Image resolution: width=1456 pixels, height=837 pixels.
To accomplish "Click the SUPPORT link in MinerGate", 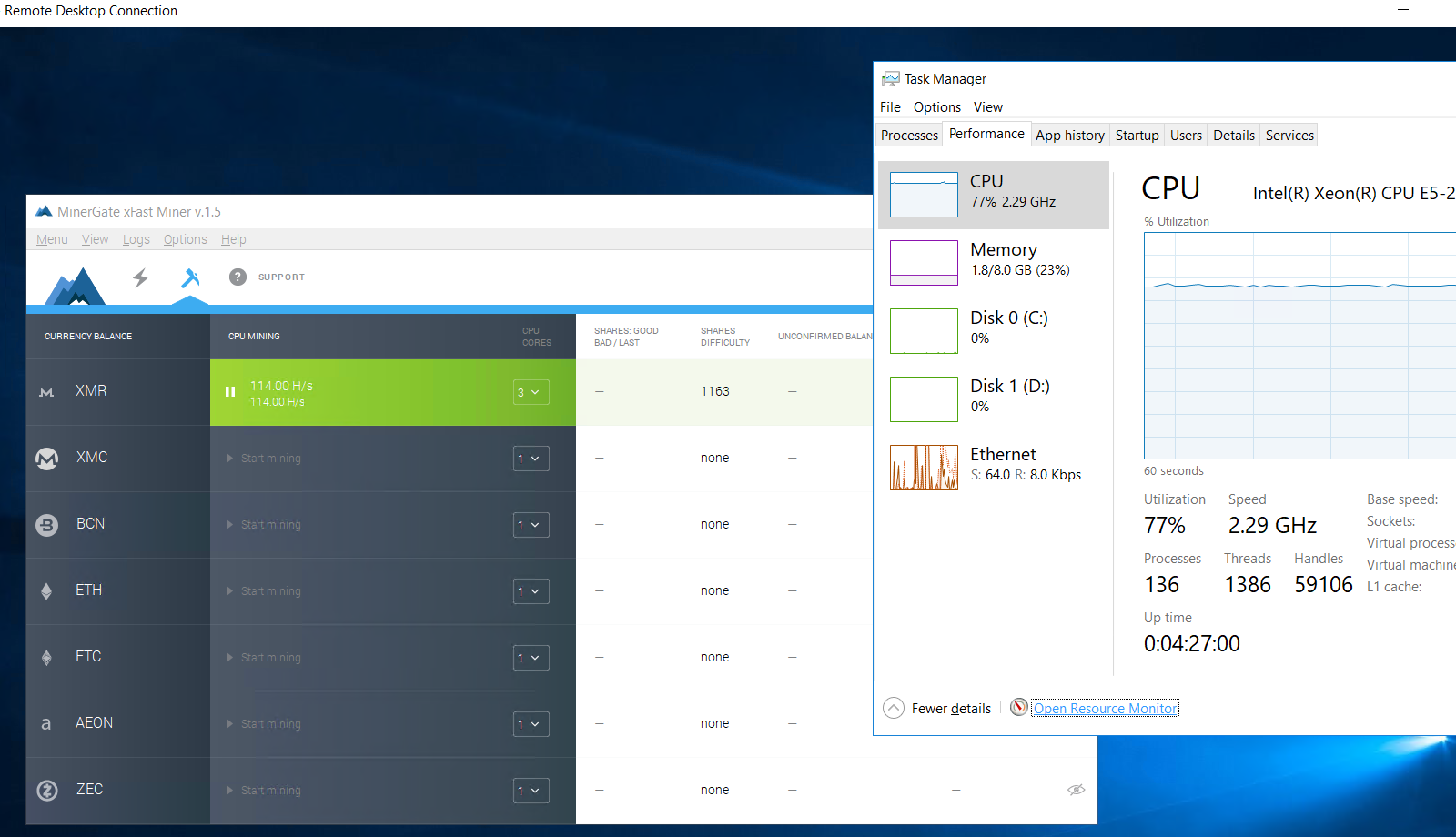I will (281, 277).
